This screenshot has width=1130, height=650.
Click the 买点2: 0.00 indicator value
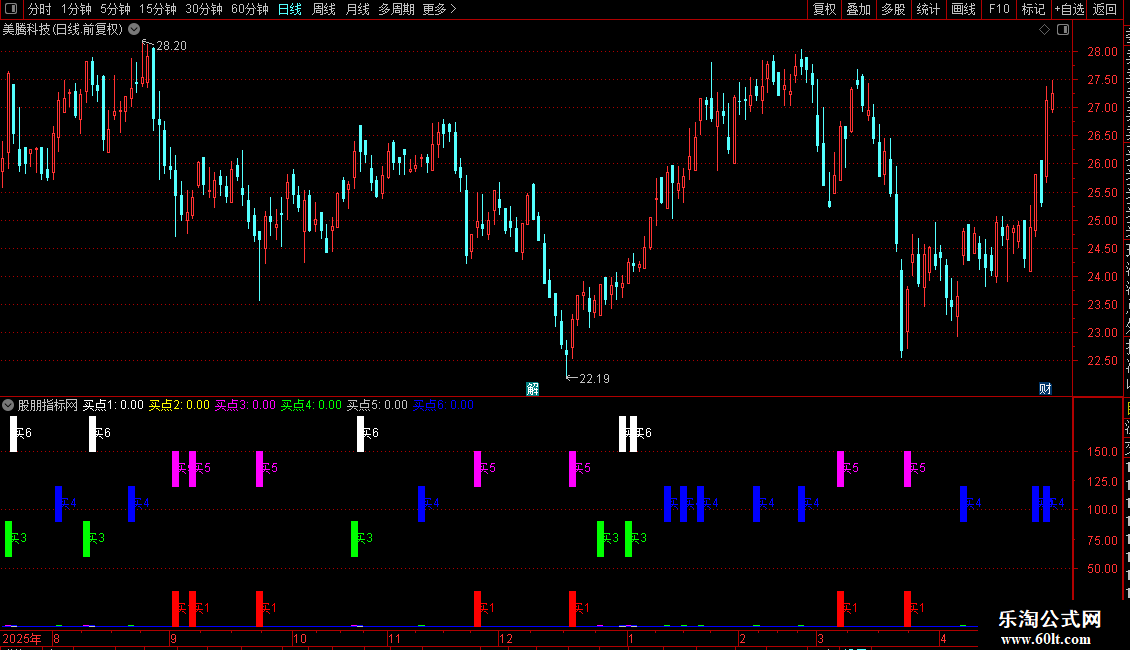pyautogui.click(x=179, y=405)
